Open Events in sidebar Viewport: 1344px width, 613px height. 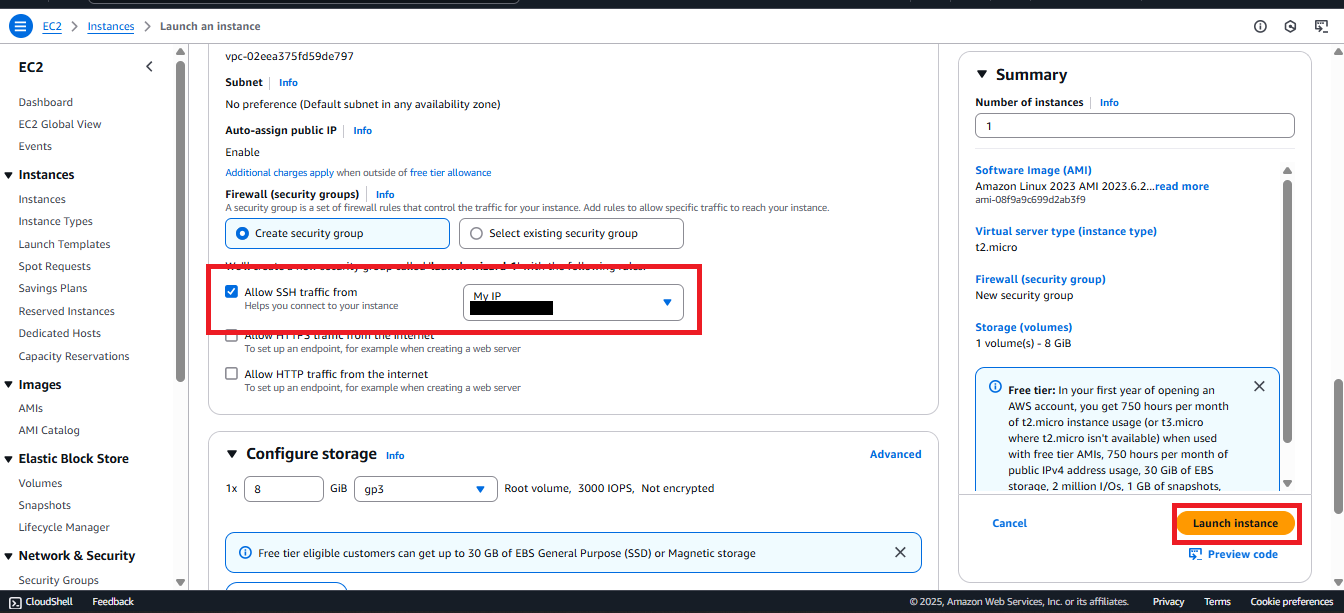click(35, 146)
